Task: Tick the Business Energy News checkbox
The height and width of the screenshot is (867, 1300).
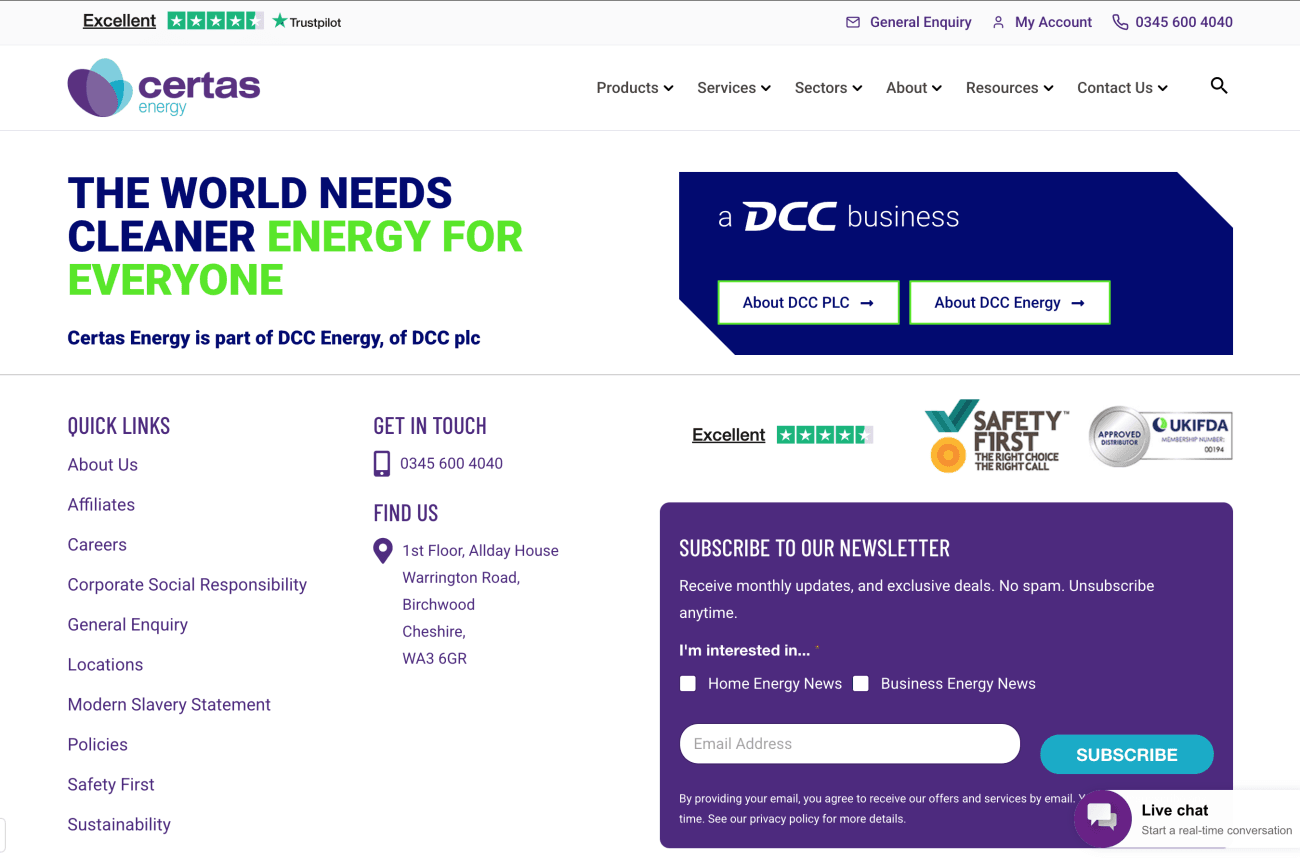Action: pos(861,684)
